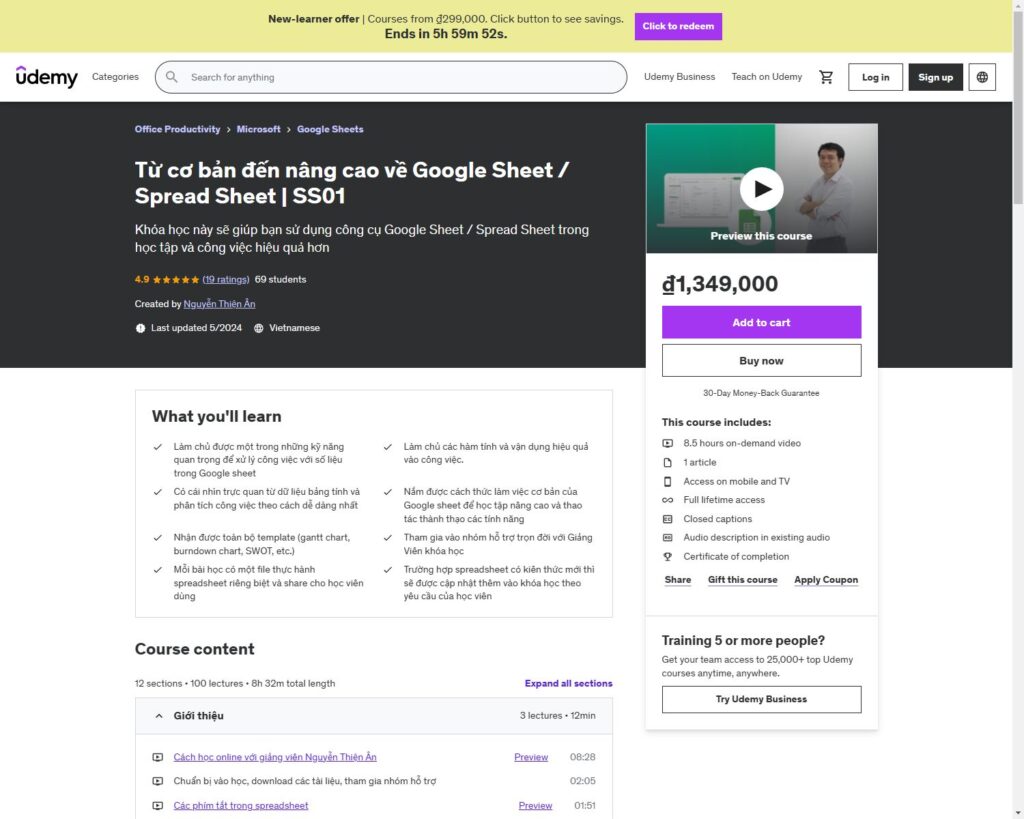The height and width of the screenshot is (819, 1024).
Task: Open instructor Nguyễn Thiện Ân link
Action: (219, 304)
